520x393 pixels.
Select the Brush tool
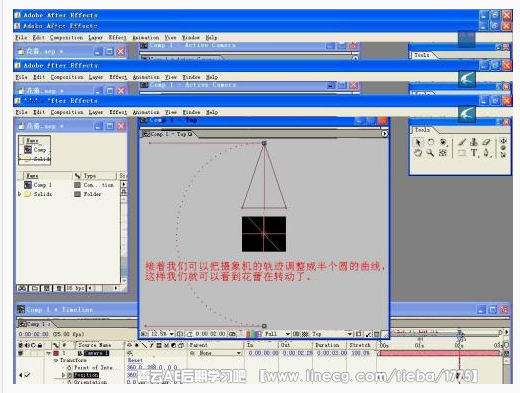pyautogui.click(x=462, y=142)
